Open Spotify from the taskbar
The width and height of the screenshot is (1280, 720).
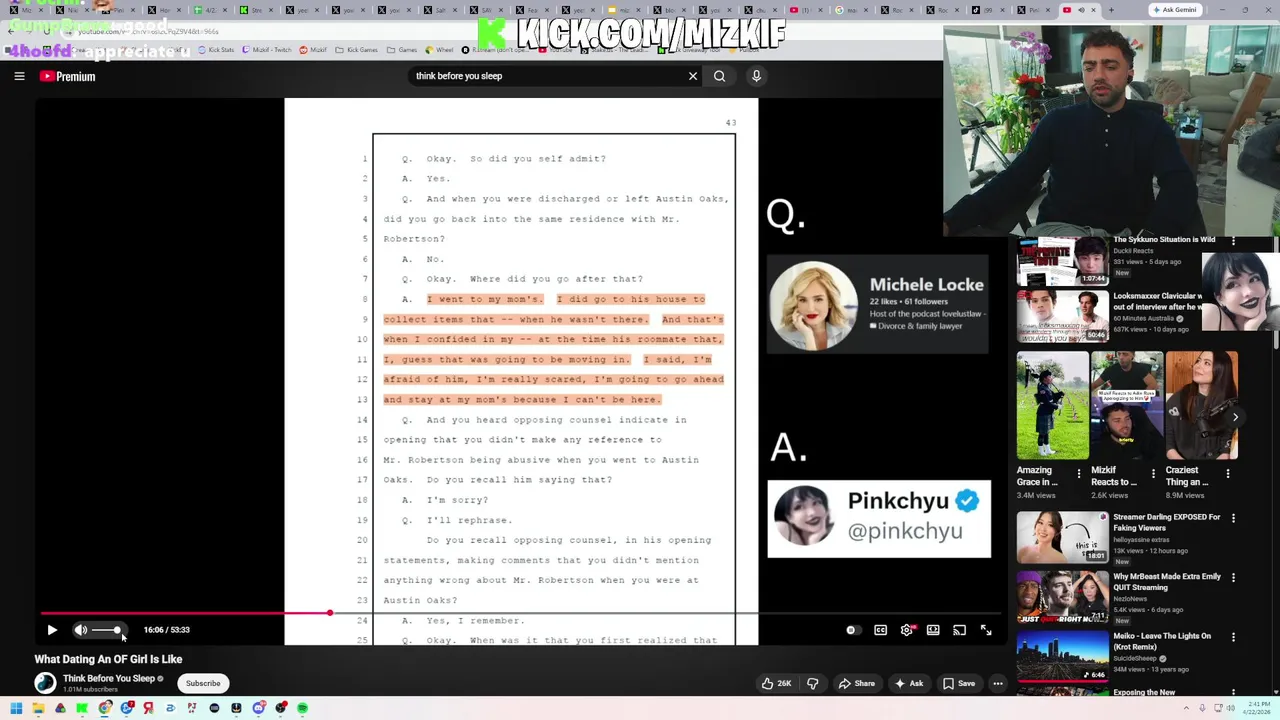tap(302, 708)
